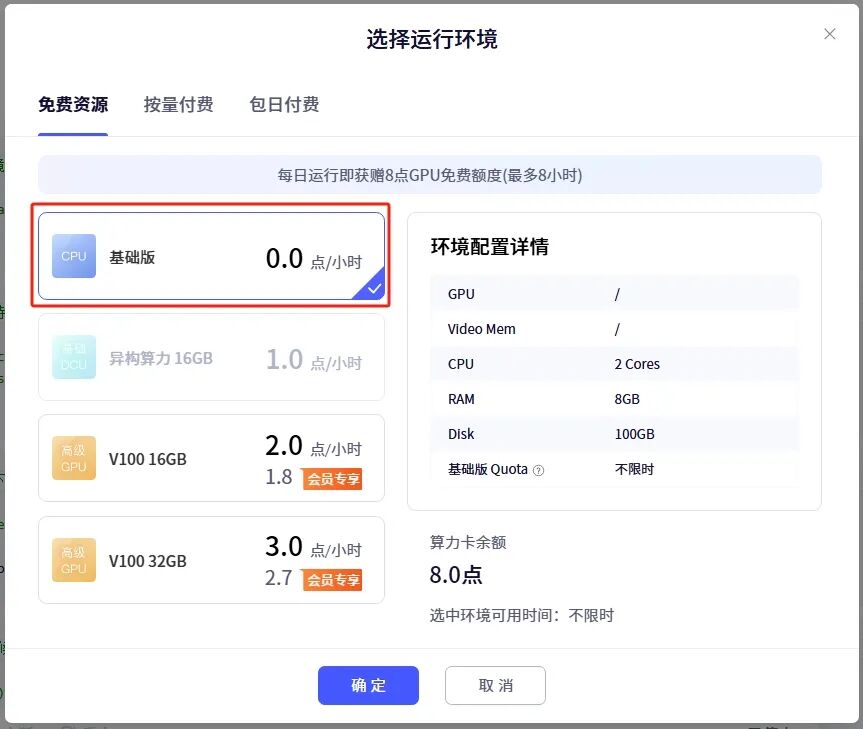Click the 环境配置详情 heading
This screenshot has height=729, width=863.
point(489,246)
